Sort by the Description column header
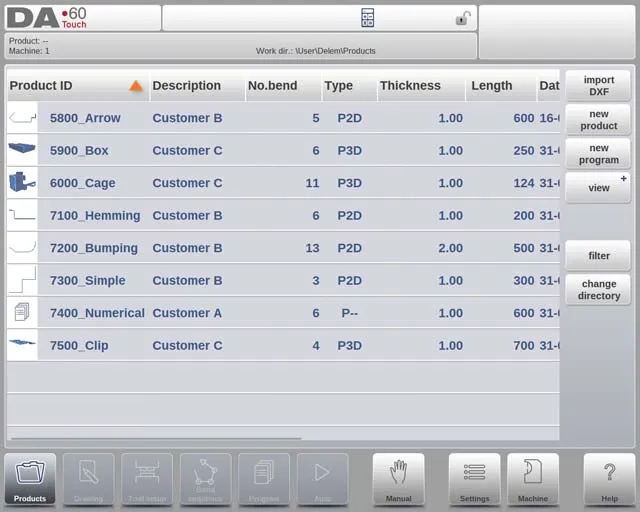This screenshot has height=512, width=640. pyautogui.click(x=187, y=86)
